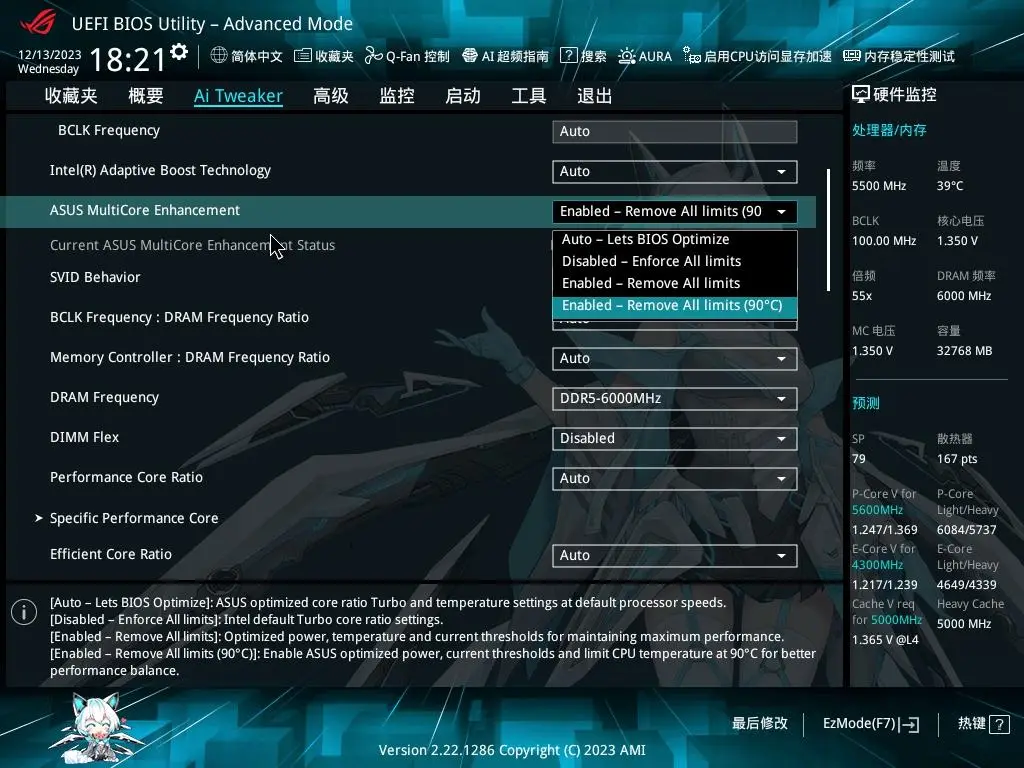The image size is (1024, 768).
Task: Open Intel Adaptive Boost Technology dropdown
Action: [x=675, y=172]
